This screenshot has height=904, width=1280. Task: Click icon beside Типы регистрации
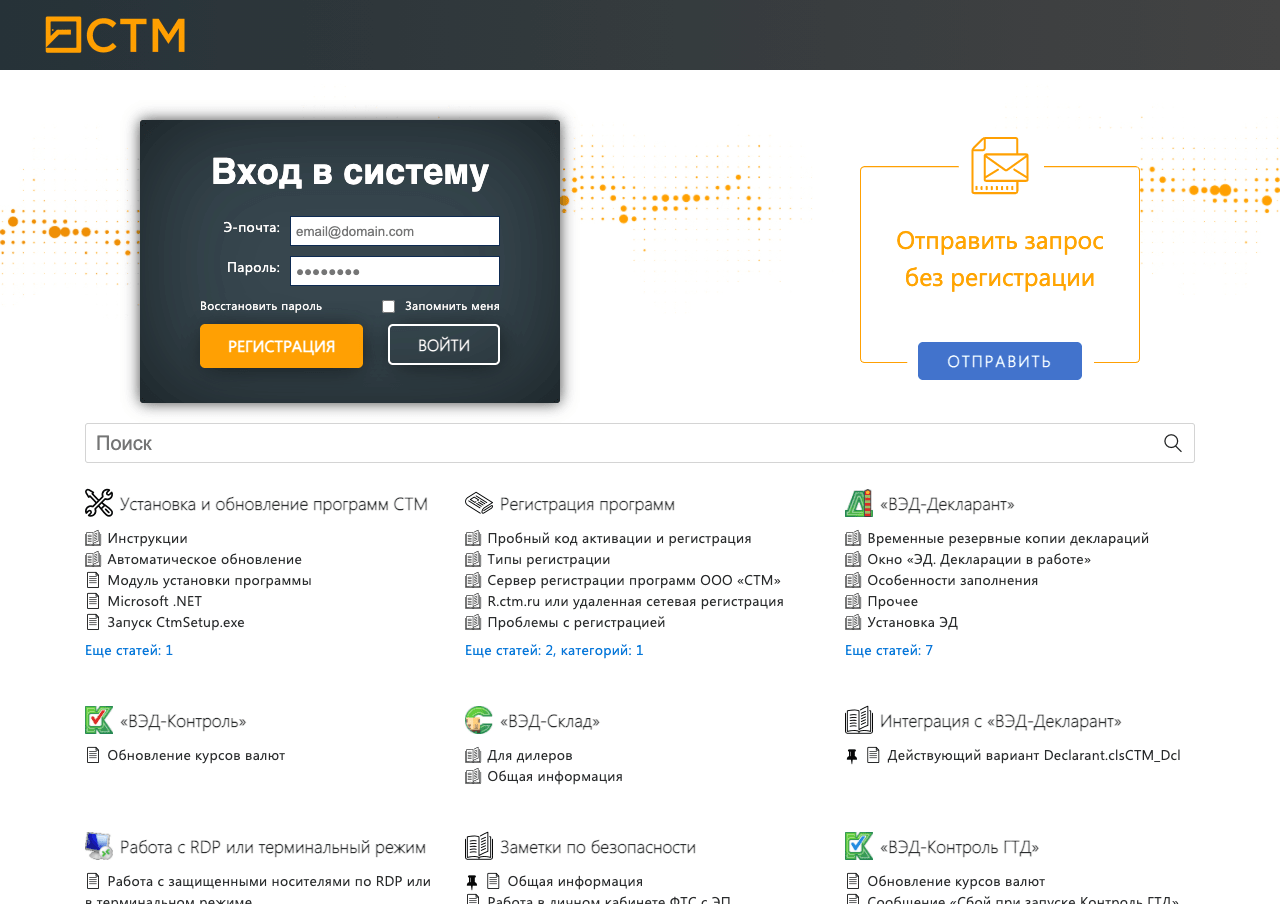click(x=473, y=559)
